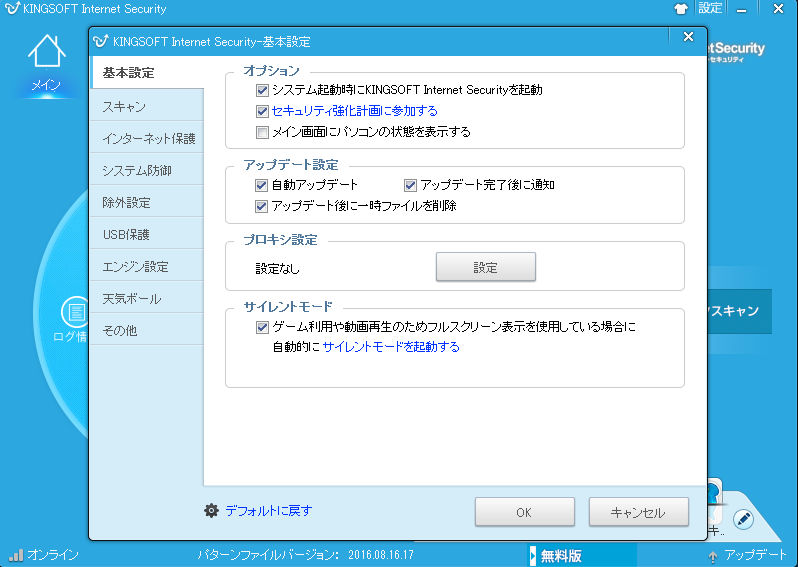Viewport: 798px width, 567px height.
Task: Toggle delete temp files after update checkbox
Action: [x=262, y=206]
